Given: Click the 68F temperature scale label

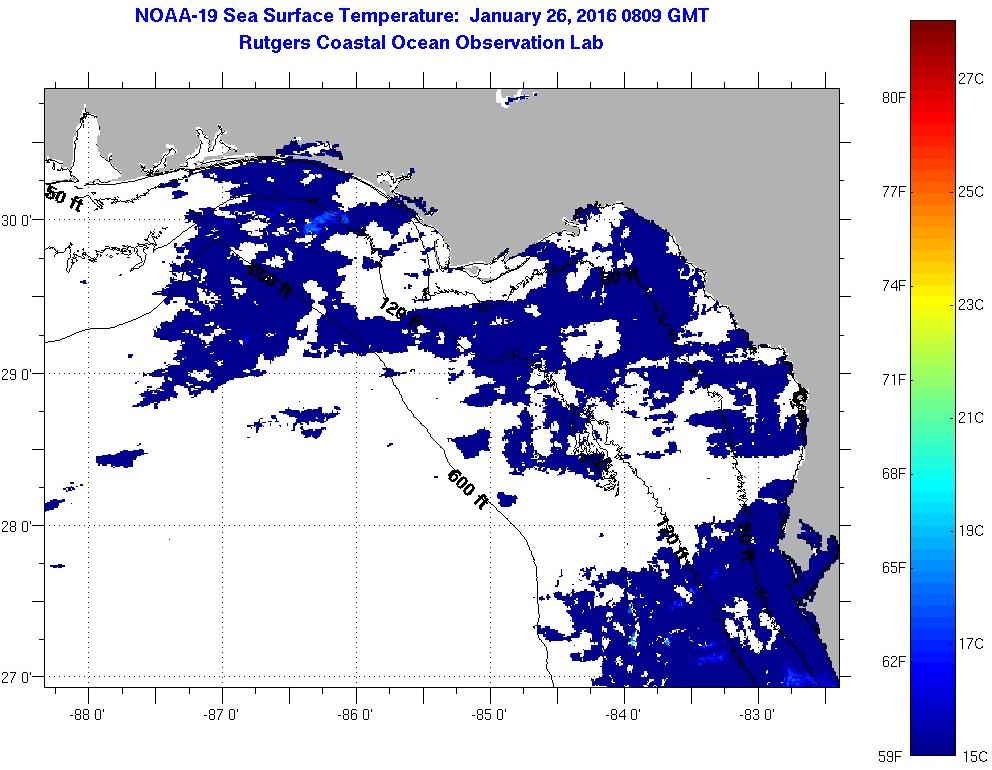Looking at the screenshot, I should [x=893, y=473].
